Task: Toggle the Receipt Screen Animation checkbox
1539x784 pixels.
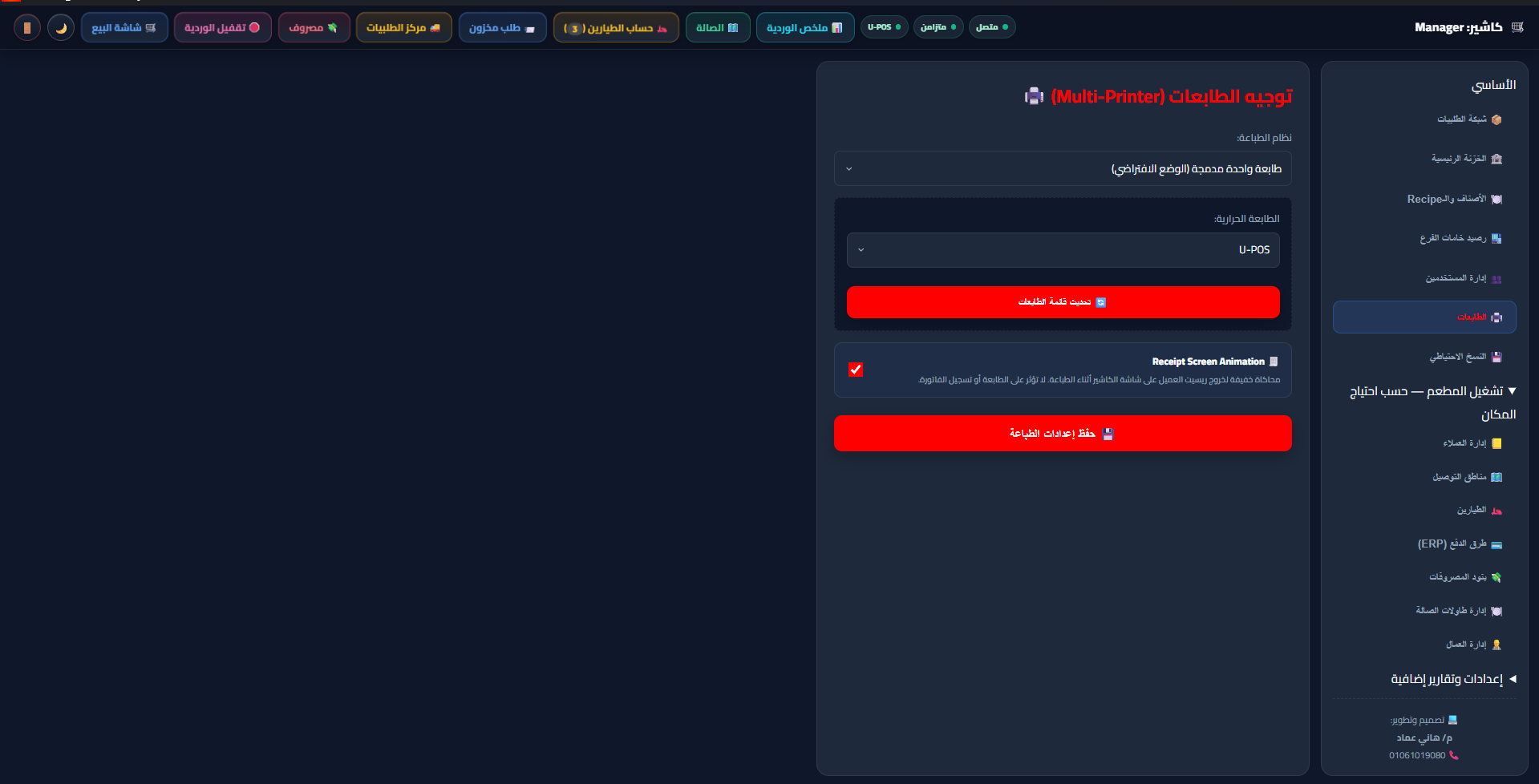Action: [x=856, y=370]
